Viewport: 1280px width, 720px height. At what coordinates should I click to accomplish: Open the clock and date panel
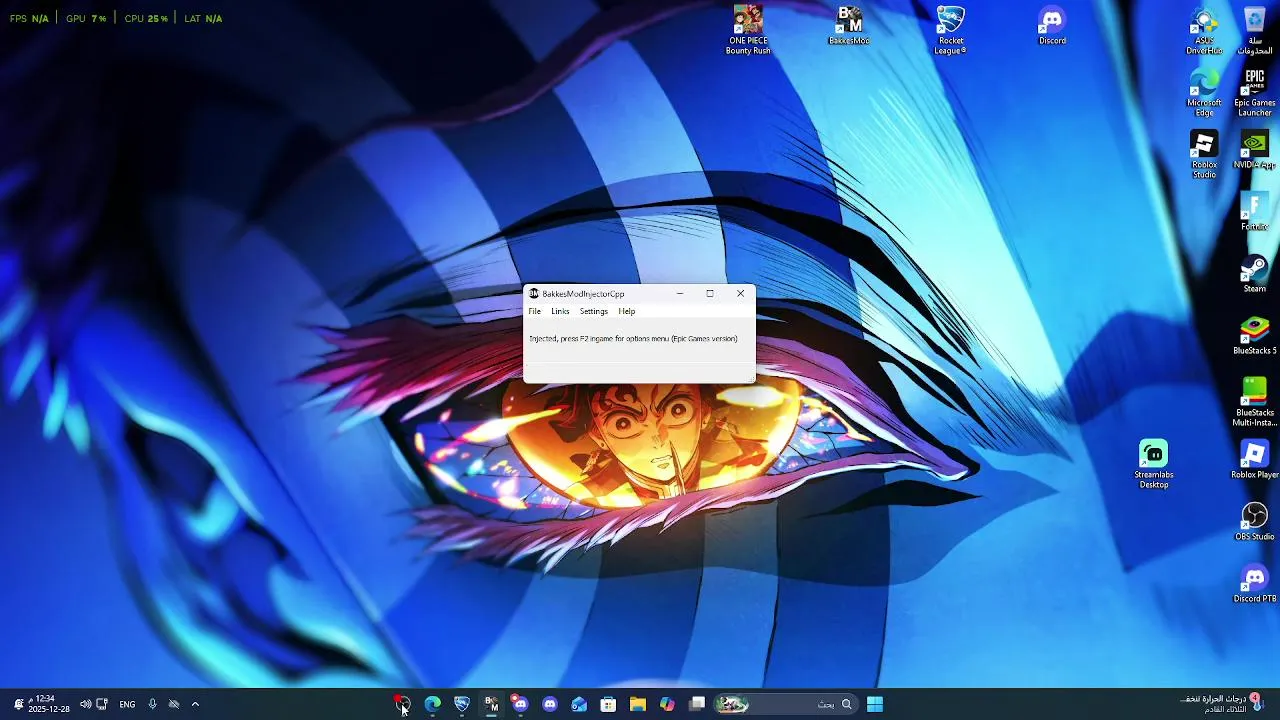(x=48, y=704)
